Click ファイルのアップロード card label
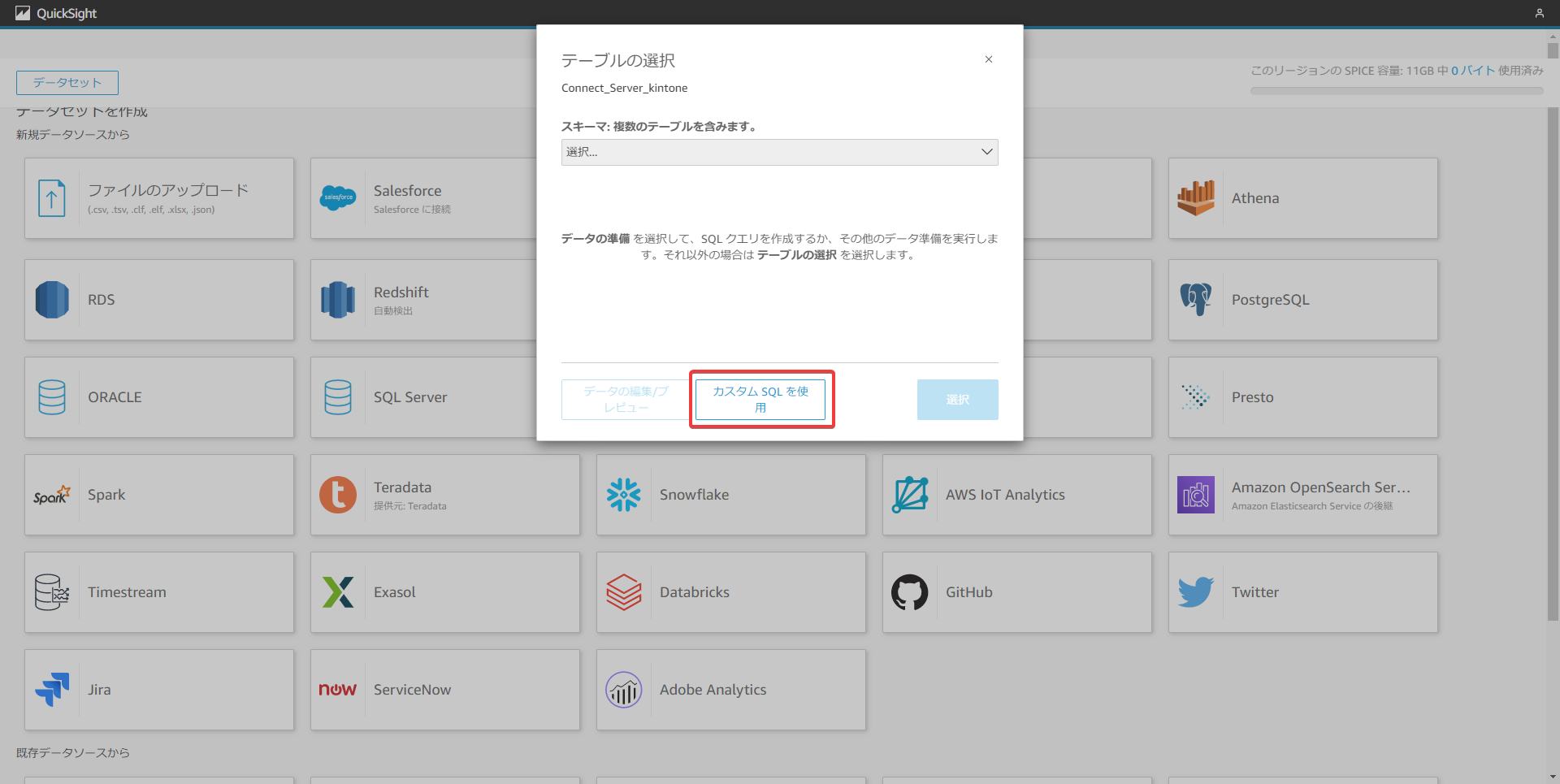Screen dimensions: 1560x784 (168, 190)
